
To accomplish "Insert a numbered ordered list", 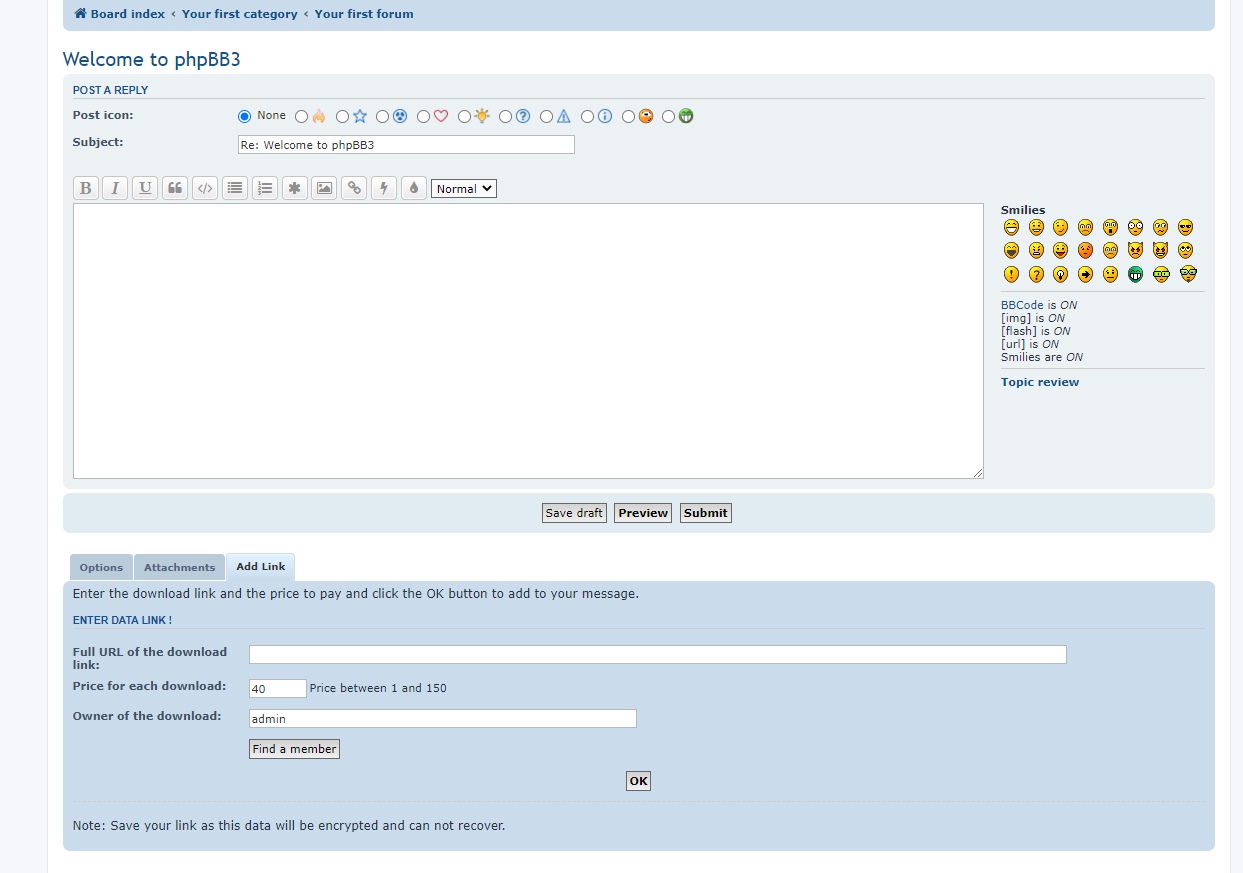I will coord(264,188).
